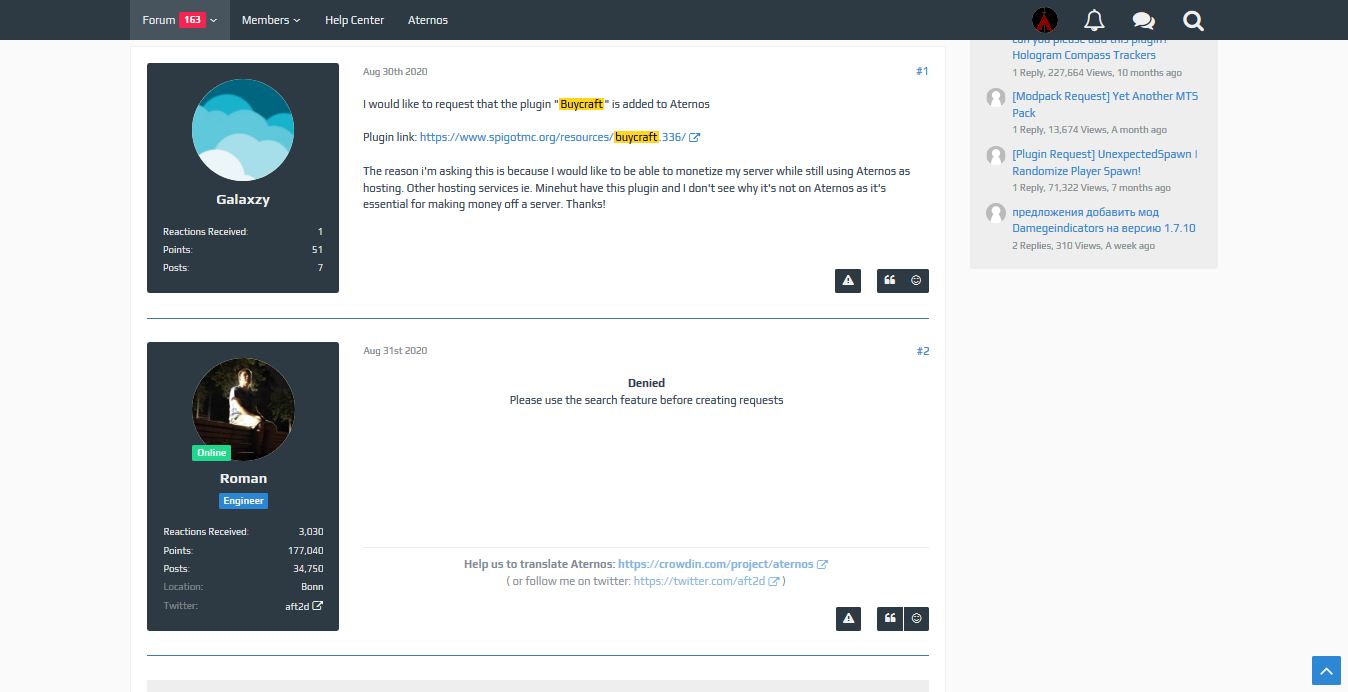1348x692 pixels.
Task: Click avatar beside UnexpectedSpawn request
Action: tap(996, 155)
